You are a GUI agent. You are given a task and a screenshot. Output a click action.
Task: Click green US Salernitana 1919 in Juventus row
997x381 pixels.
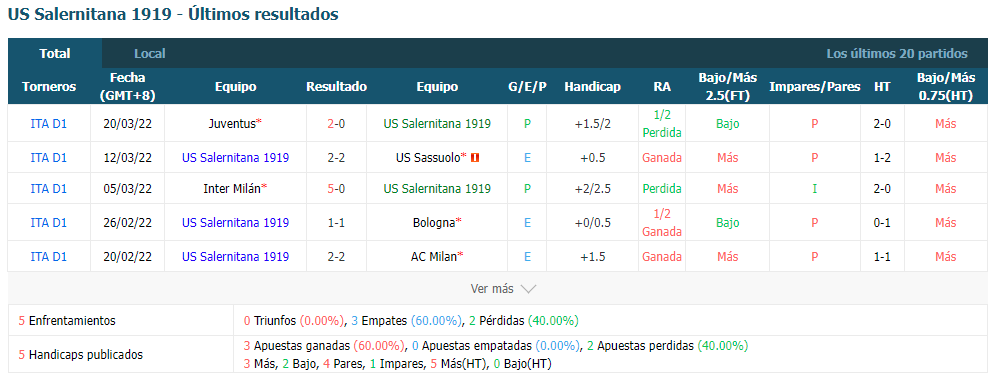point(437,124)
